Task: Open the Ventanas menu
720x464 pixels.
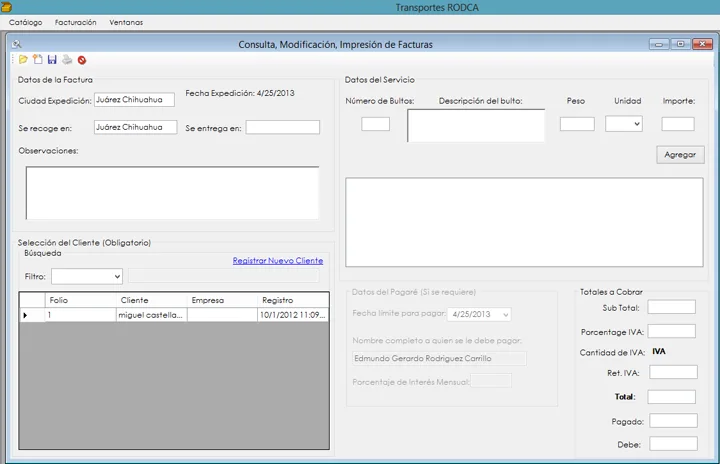Action: click(126, 22)
